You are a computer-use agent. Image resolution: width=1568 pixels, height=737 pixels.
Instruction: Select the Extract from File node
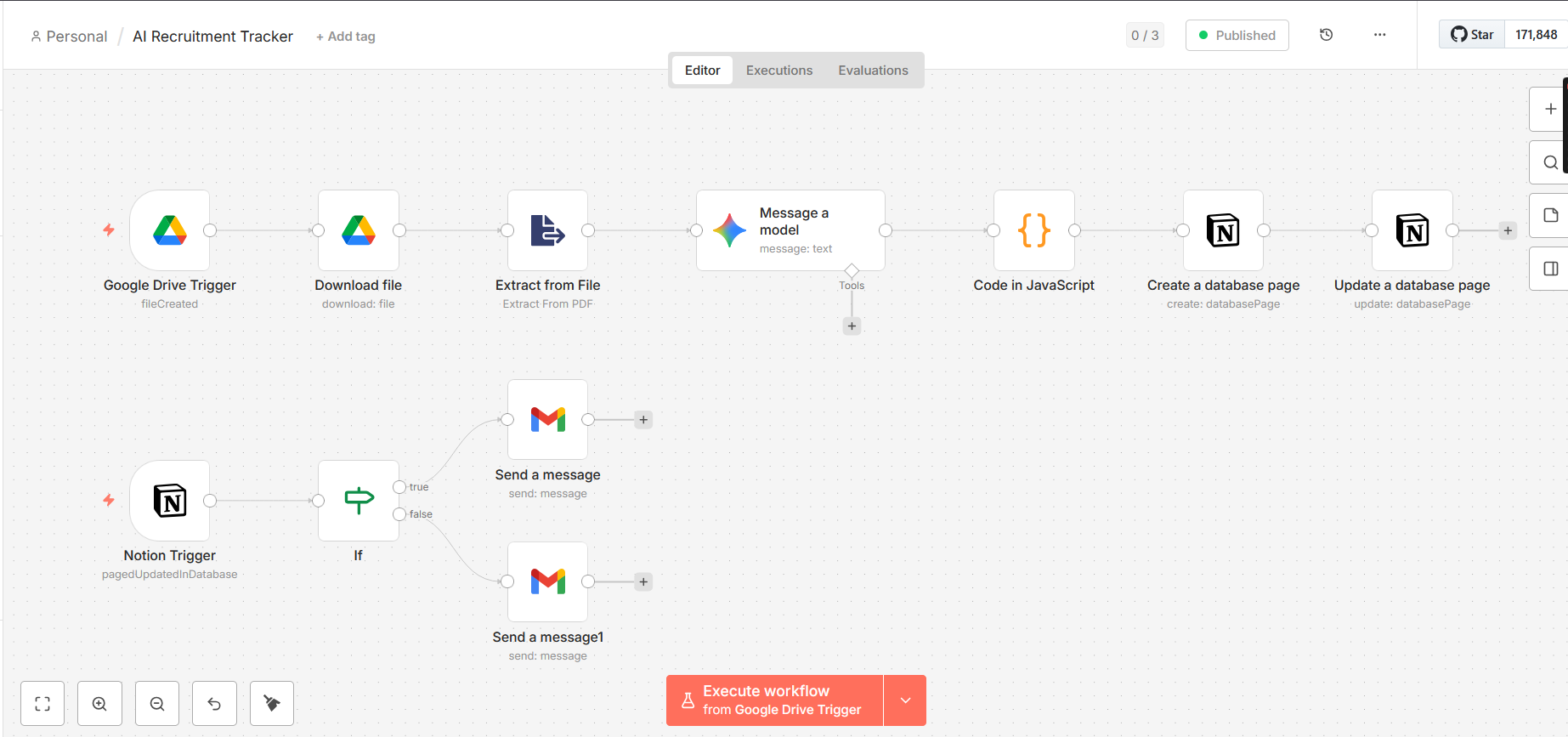pyautogui.click(x=548, y=230)
